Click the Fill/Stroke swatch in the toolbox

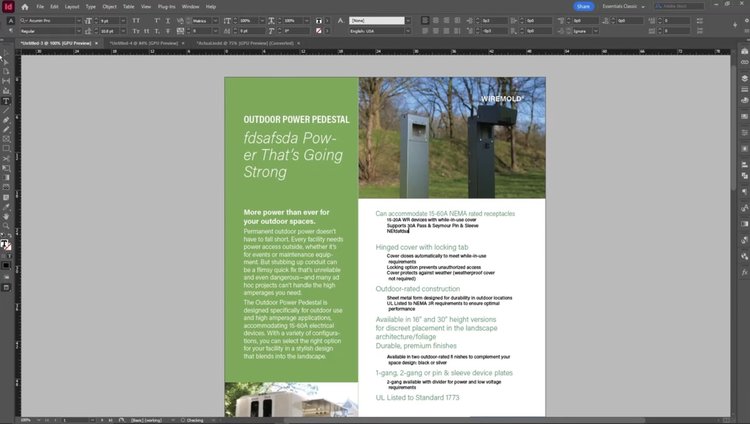(x=5, y=245)
